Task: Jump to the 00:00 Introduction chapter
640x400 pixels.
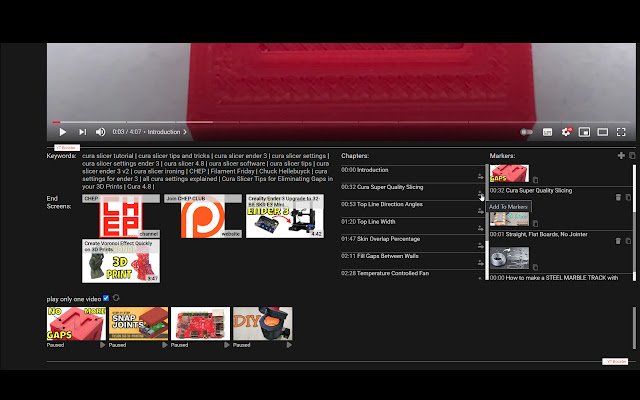Action: coord(364,170)
